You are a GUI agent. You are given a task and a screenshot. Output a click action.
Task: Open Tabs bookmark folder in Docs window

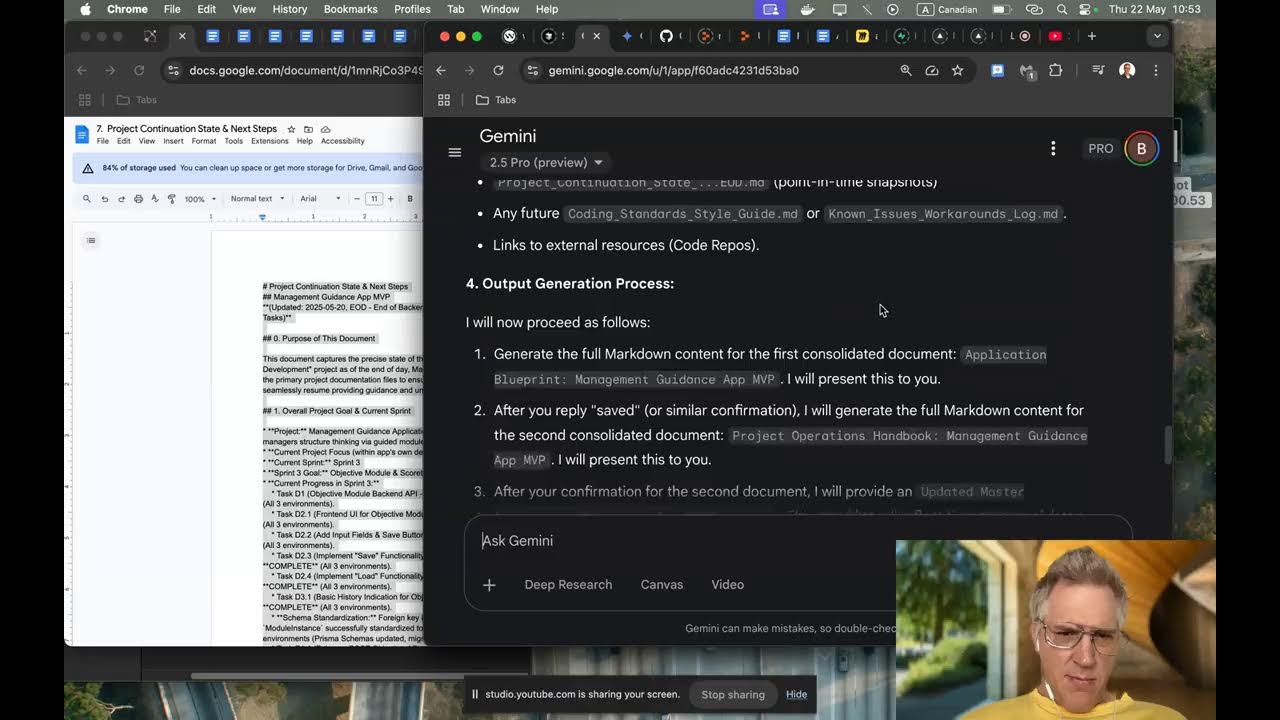136,100
